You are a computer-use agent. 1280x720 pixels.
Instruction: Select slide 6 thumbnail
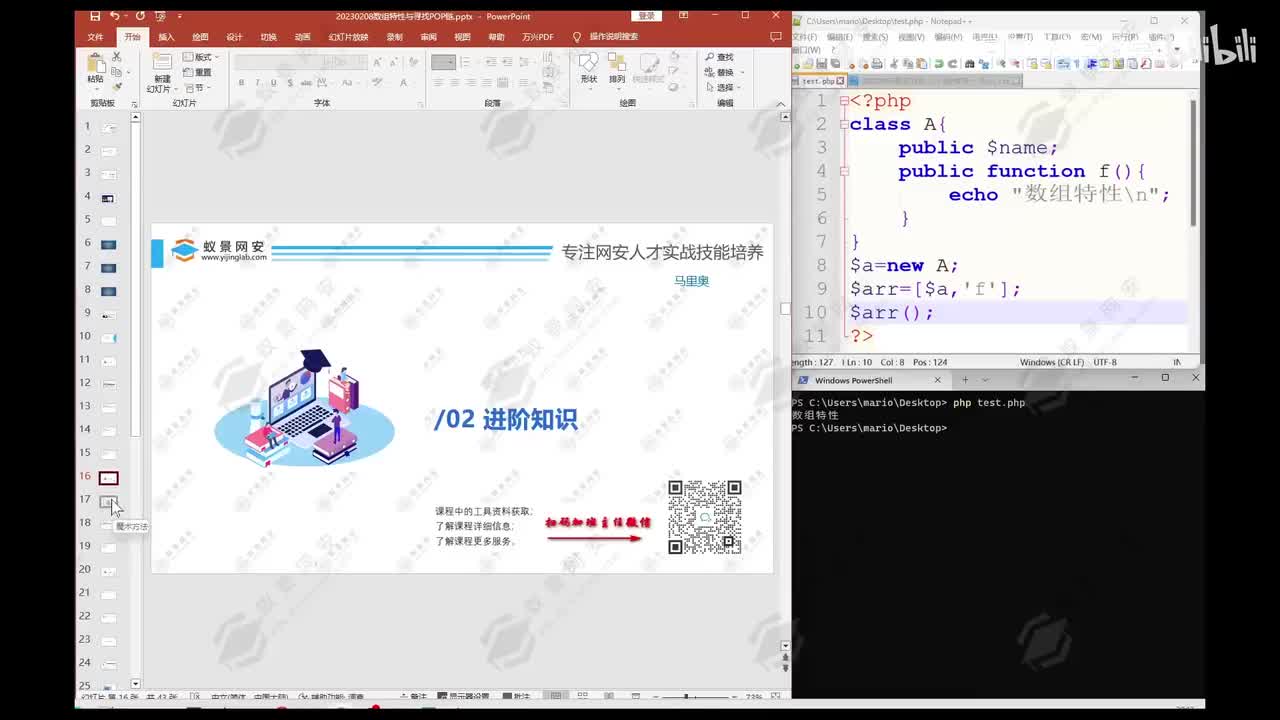(x=108, y=244)
